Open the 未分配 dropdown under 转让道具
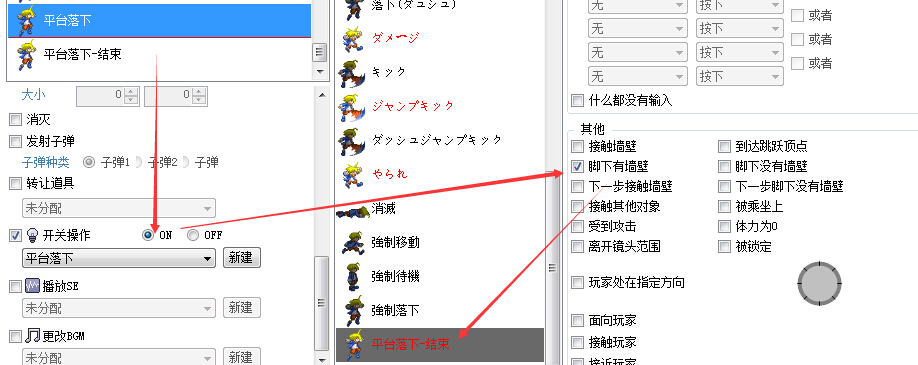The image size is (918, 365). tap(119, 208)
